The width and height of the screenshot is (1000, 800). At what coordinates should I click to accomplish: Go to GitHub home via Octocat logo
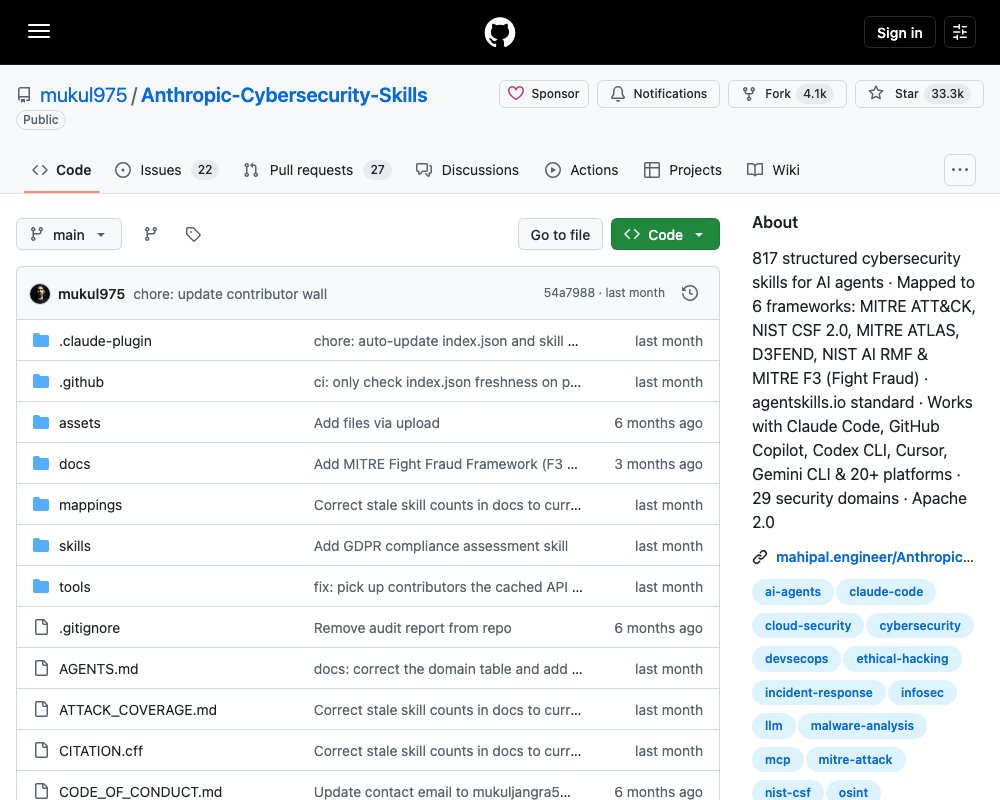(499, 32)
